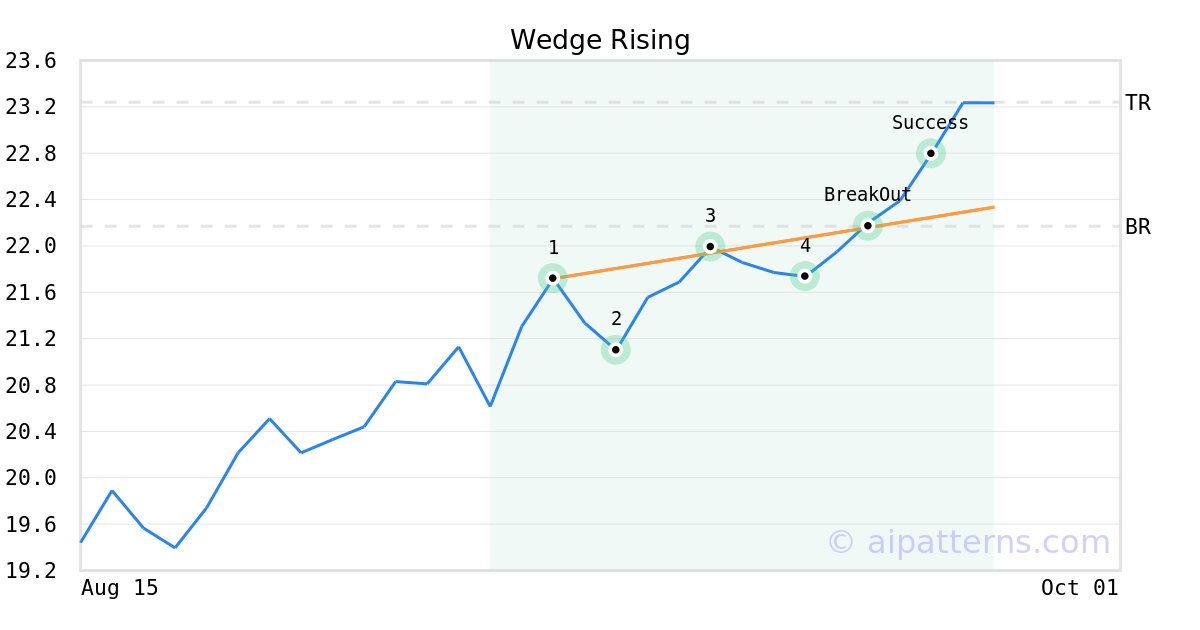Click the 20.4 price axis label

[31, 432]
